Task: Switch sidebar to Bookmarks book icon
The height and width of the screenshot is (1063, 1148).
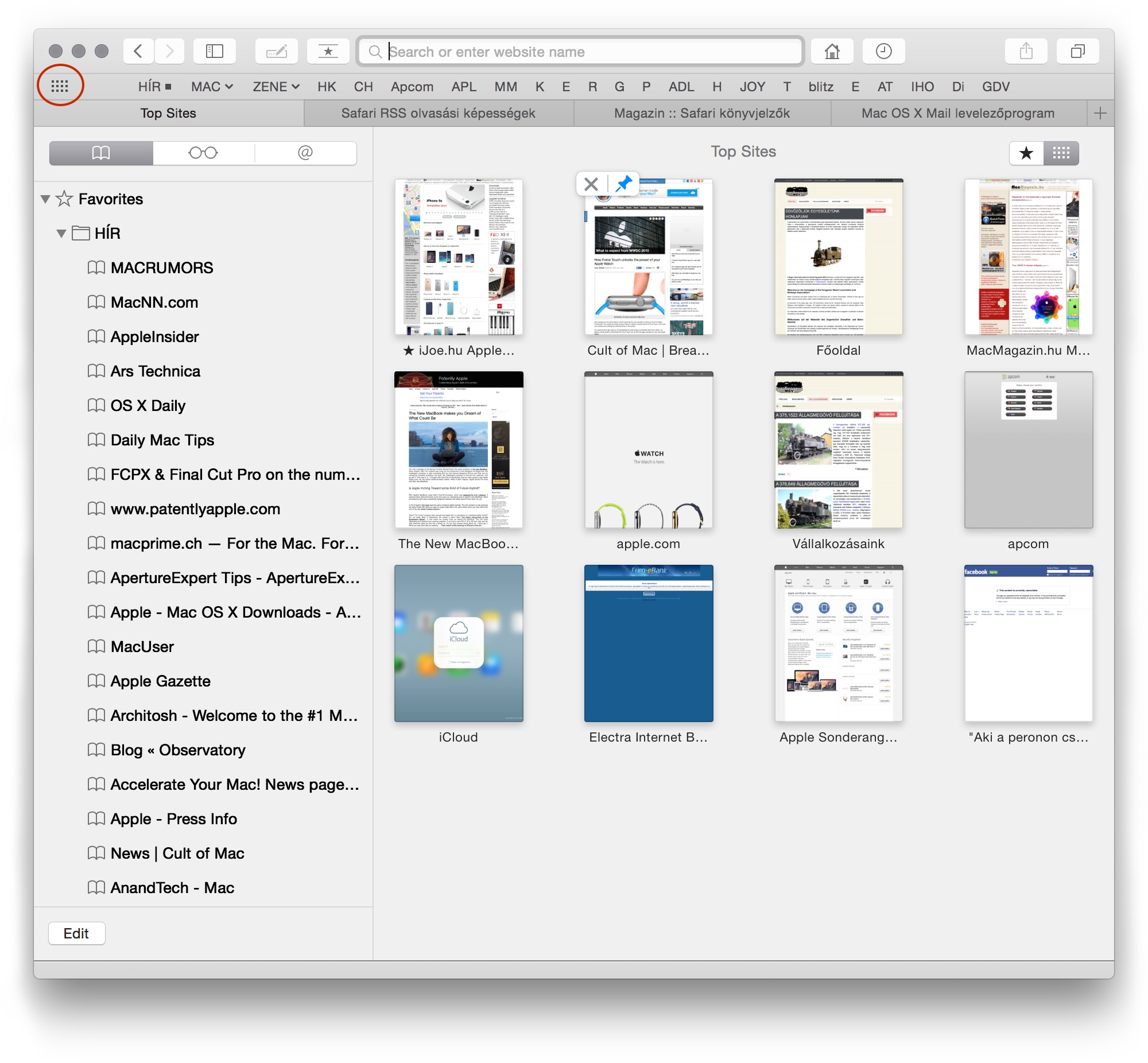Action: click(101, 153)
